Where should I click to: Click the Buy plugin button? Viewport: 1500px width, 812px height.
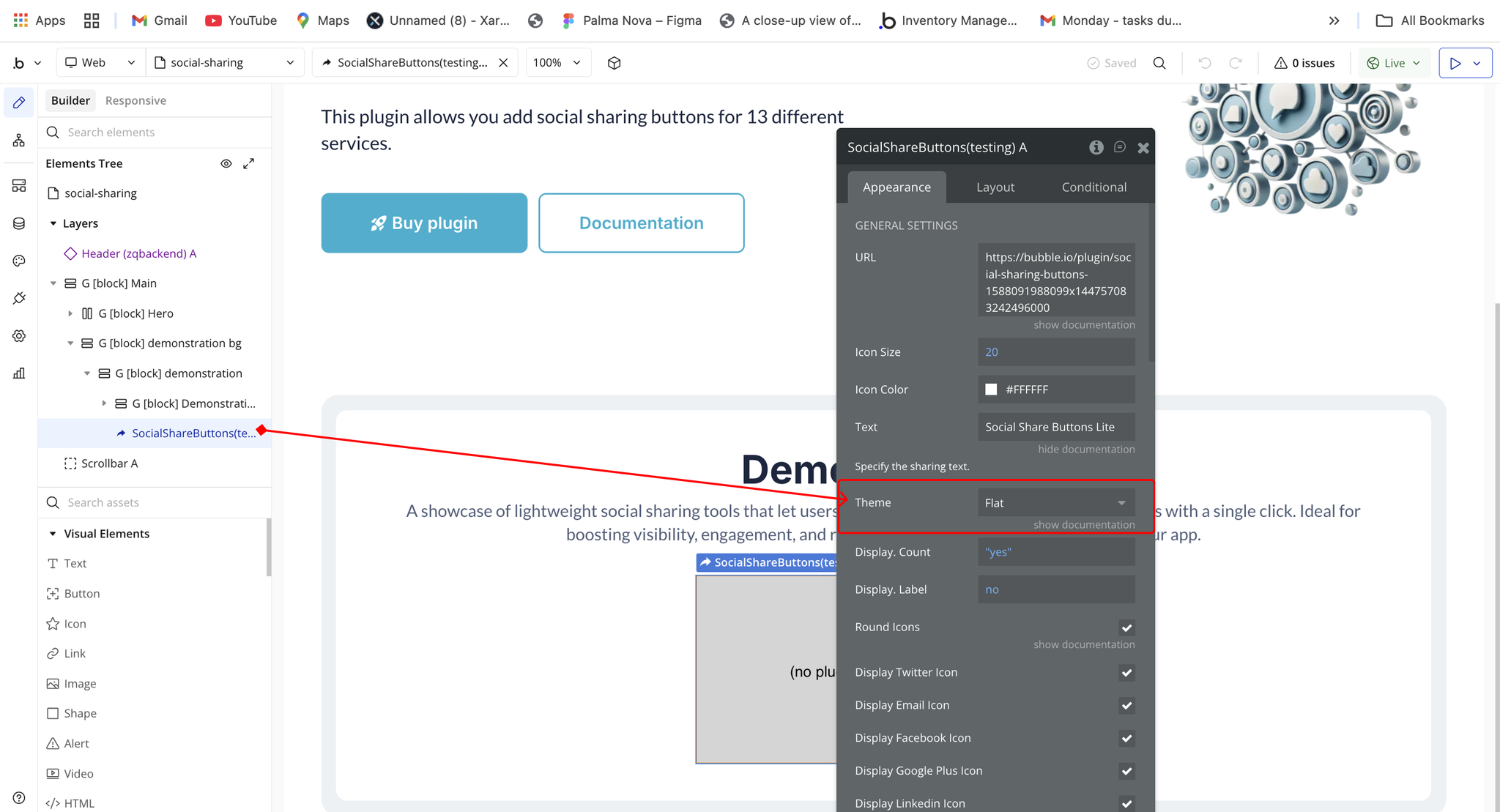click(424, 223)
